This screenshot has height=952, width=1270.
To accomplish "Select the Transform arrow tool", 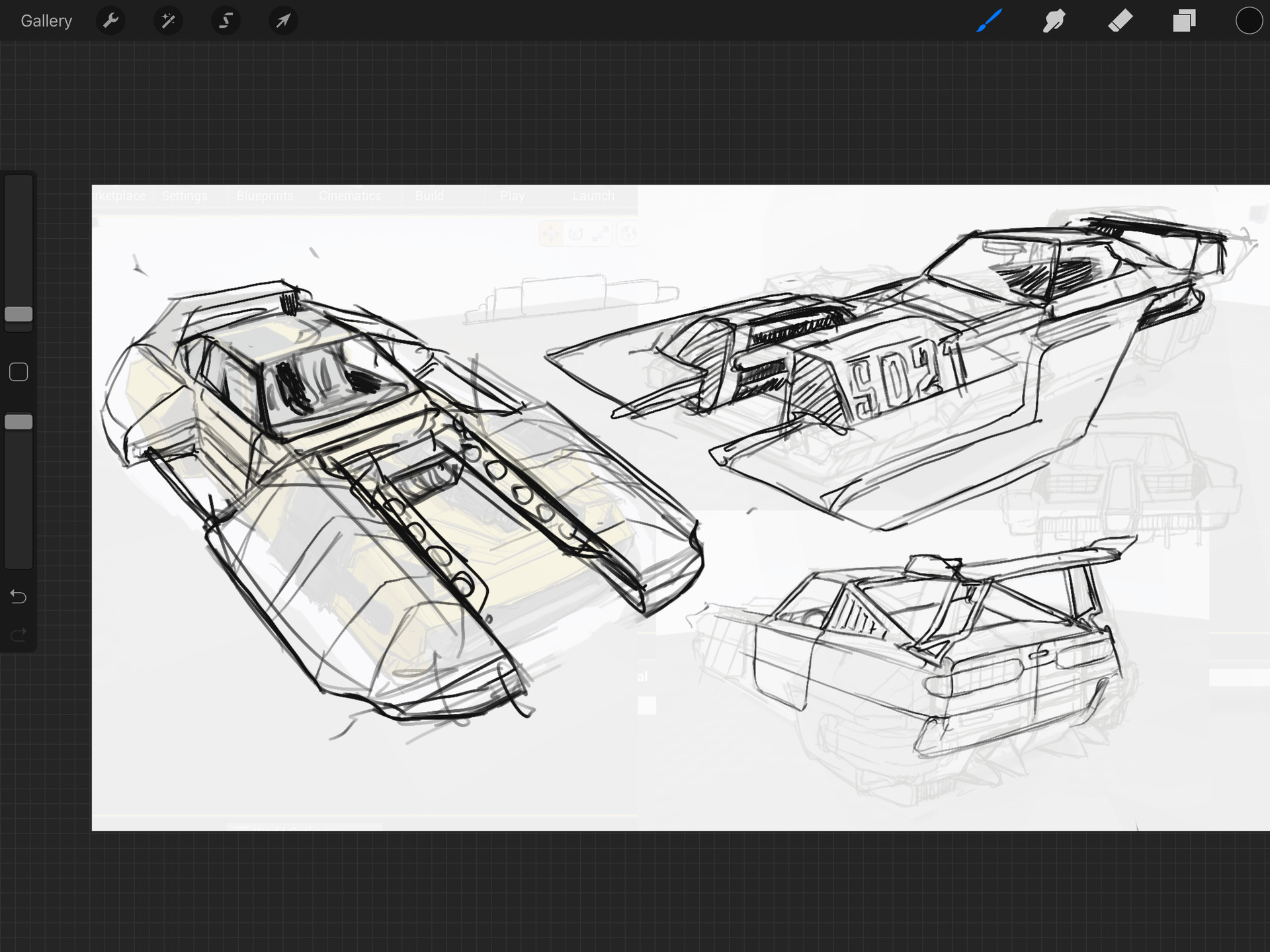I will click(x=283, y=21).
